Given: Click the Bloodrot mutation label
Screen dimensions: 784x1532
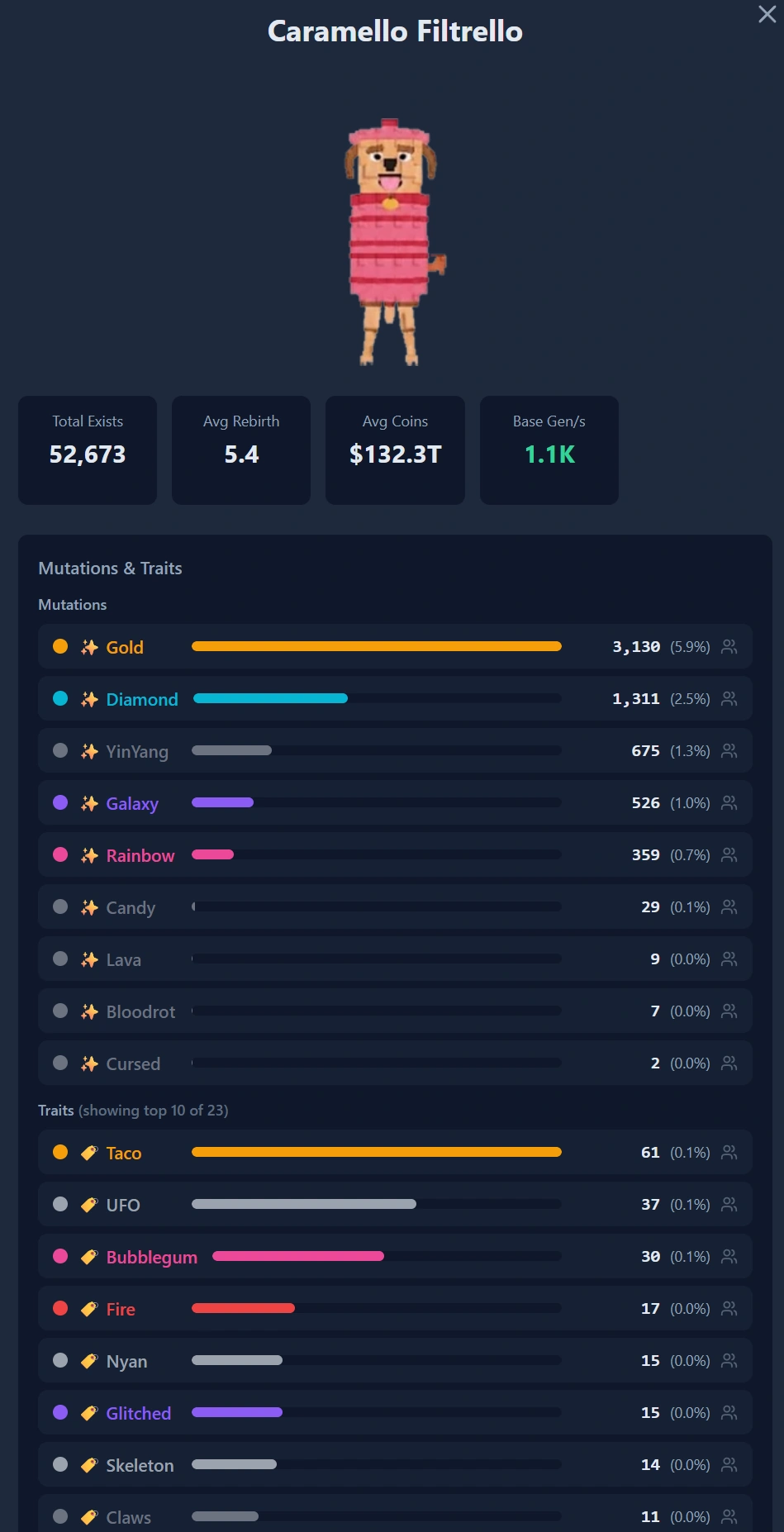Looking at the screenshot, I should point(140,1011).
